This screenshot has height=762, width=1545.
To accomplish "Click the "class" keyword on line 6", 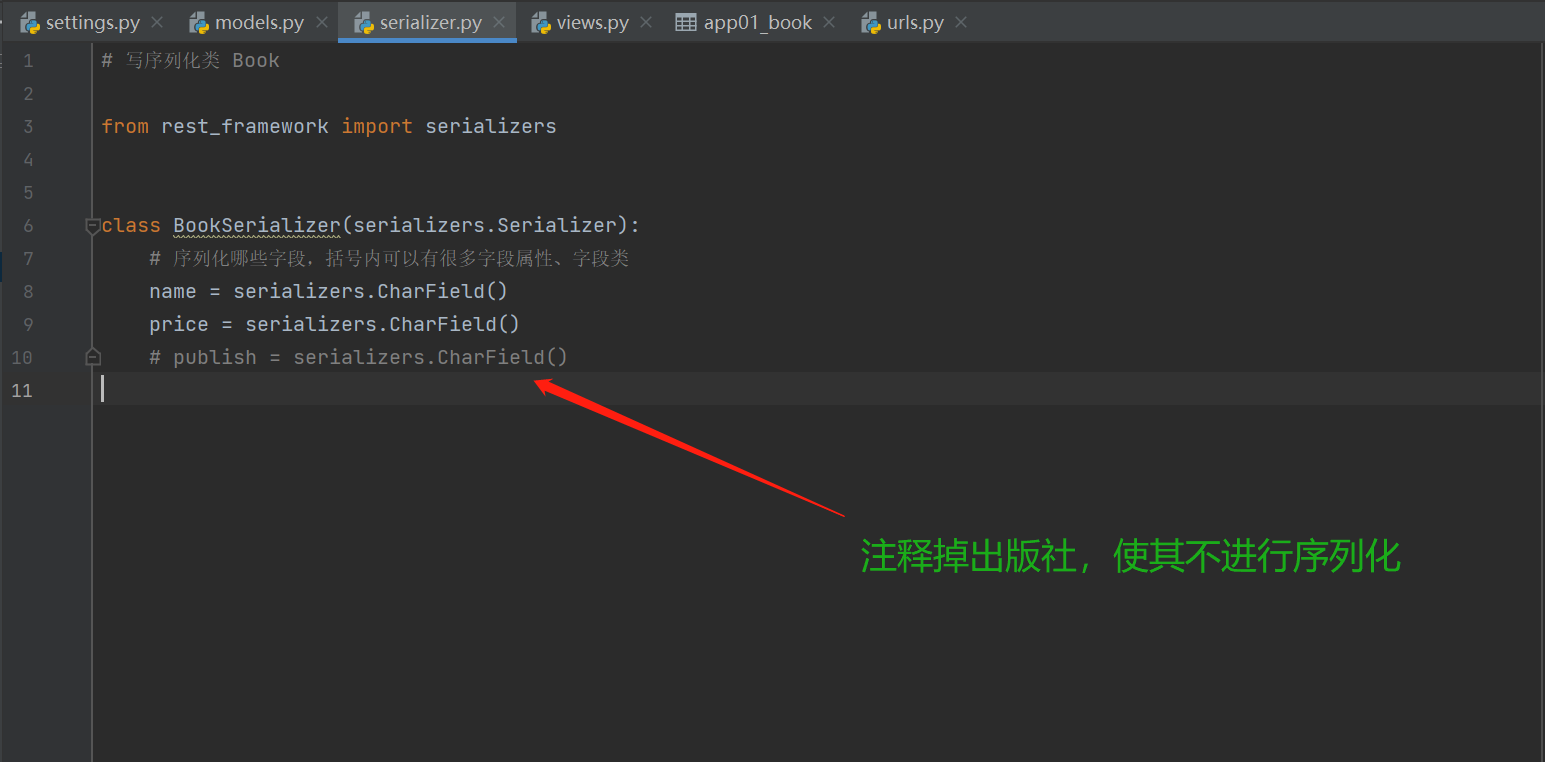I will point(131,225).
